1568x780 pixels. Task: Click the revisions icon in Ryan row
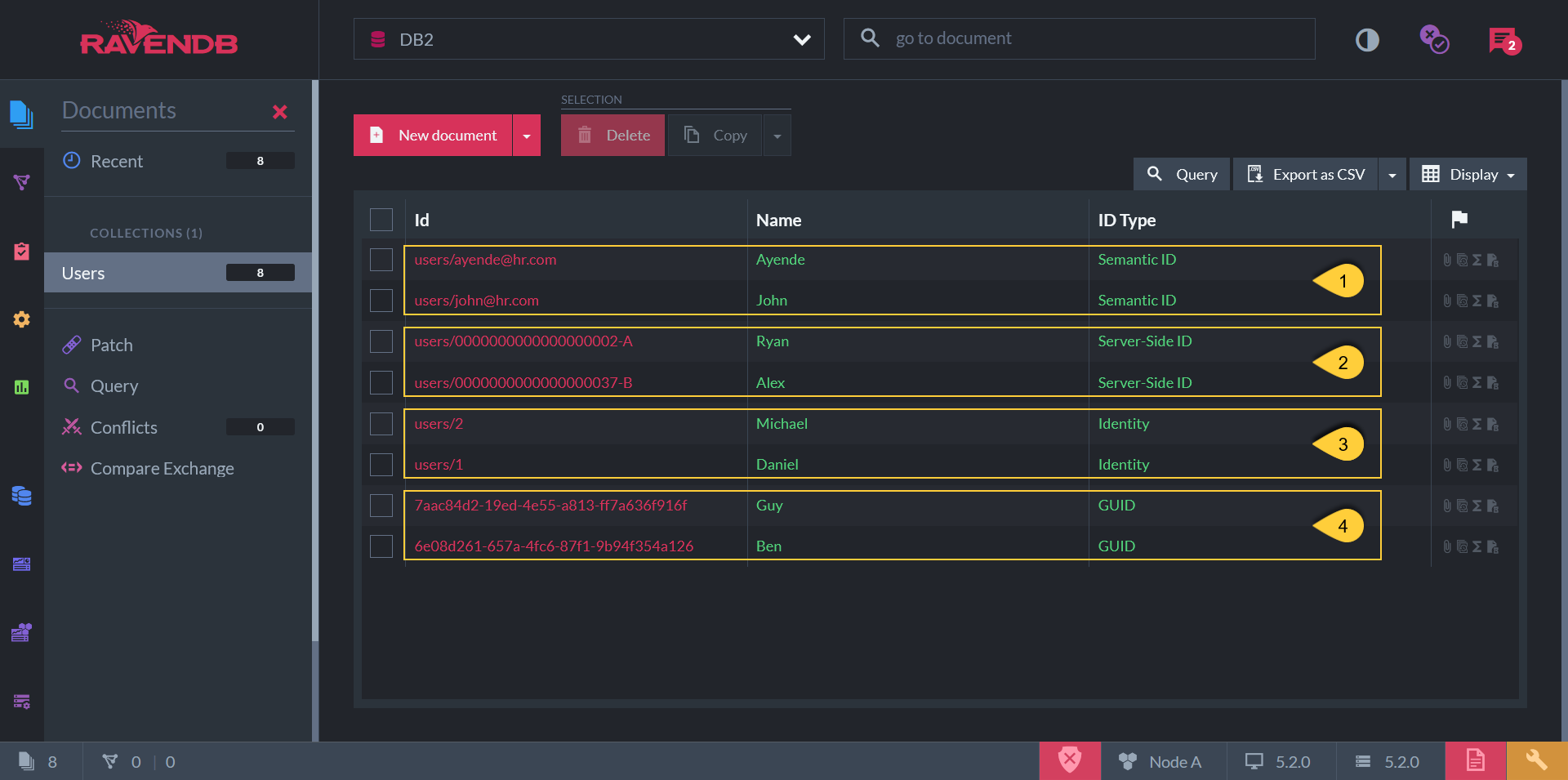1462,341
